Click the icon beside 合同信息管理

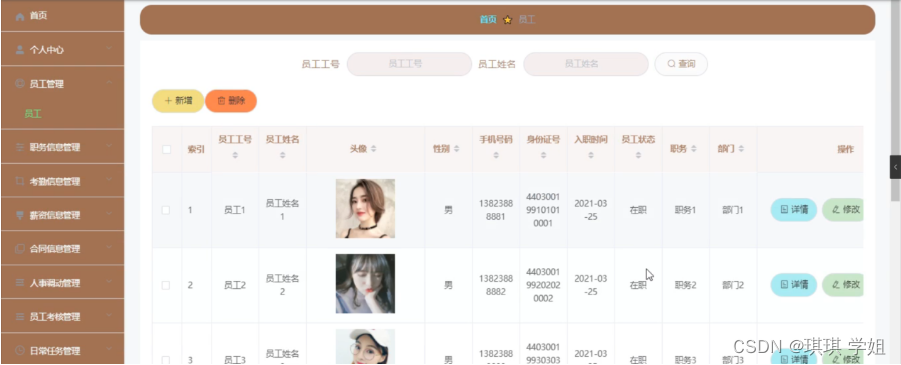point(20,249)
